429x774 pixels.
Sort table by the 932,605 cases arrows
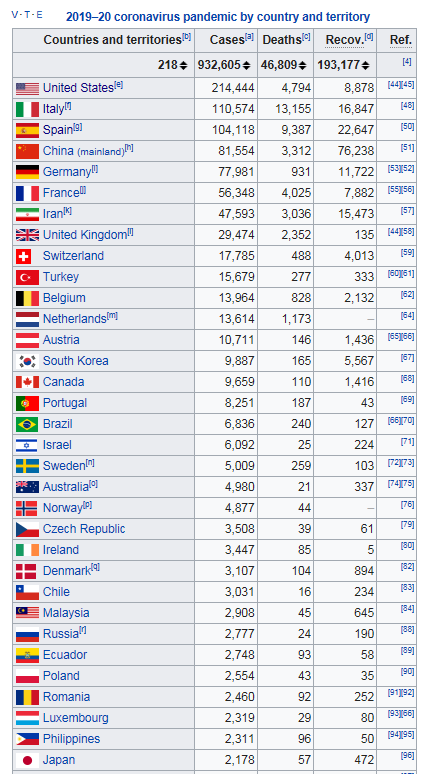pos(247,65)
